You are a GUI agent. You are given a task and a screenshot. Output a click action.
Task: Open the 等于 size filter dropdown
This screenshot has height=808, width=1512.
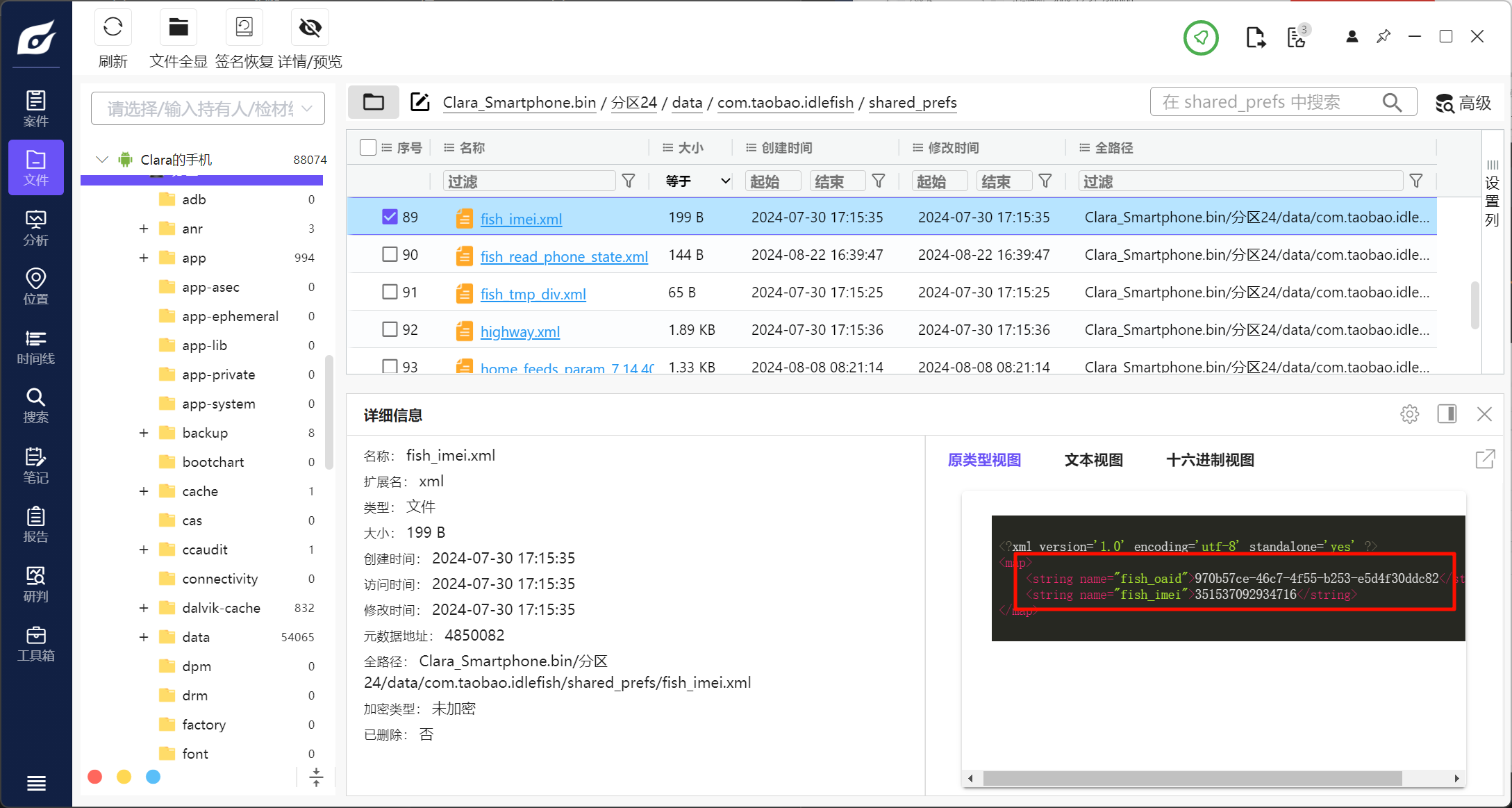coord(697,181)
